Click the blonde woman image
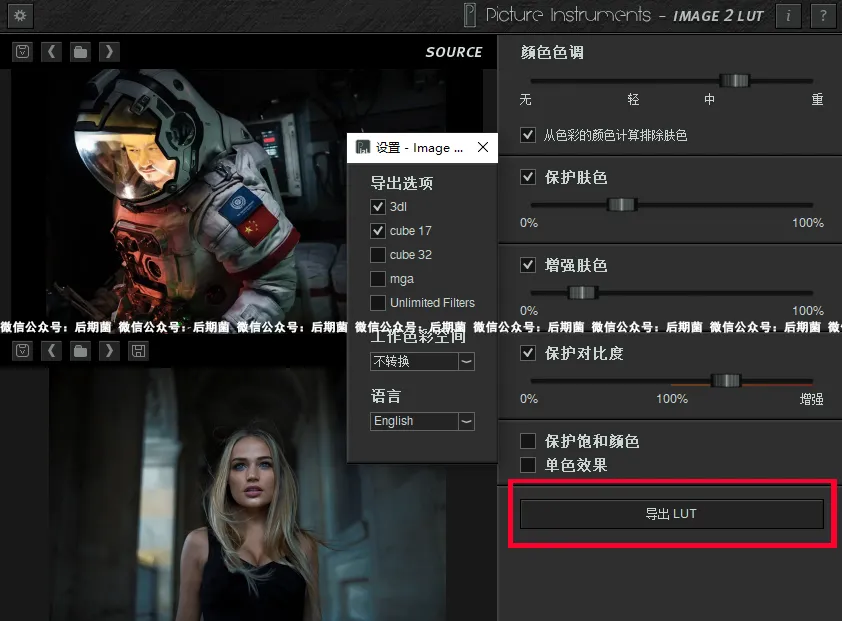The width and height of the screenshot is (842, 621). (x=247, y=494)
